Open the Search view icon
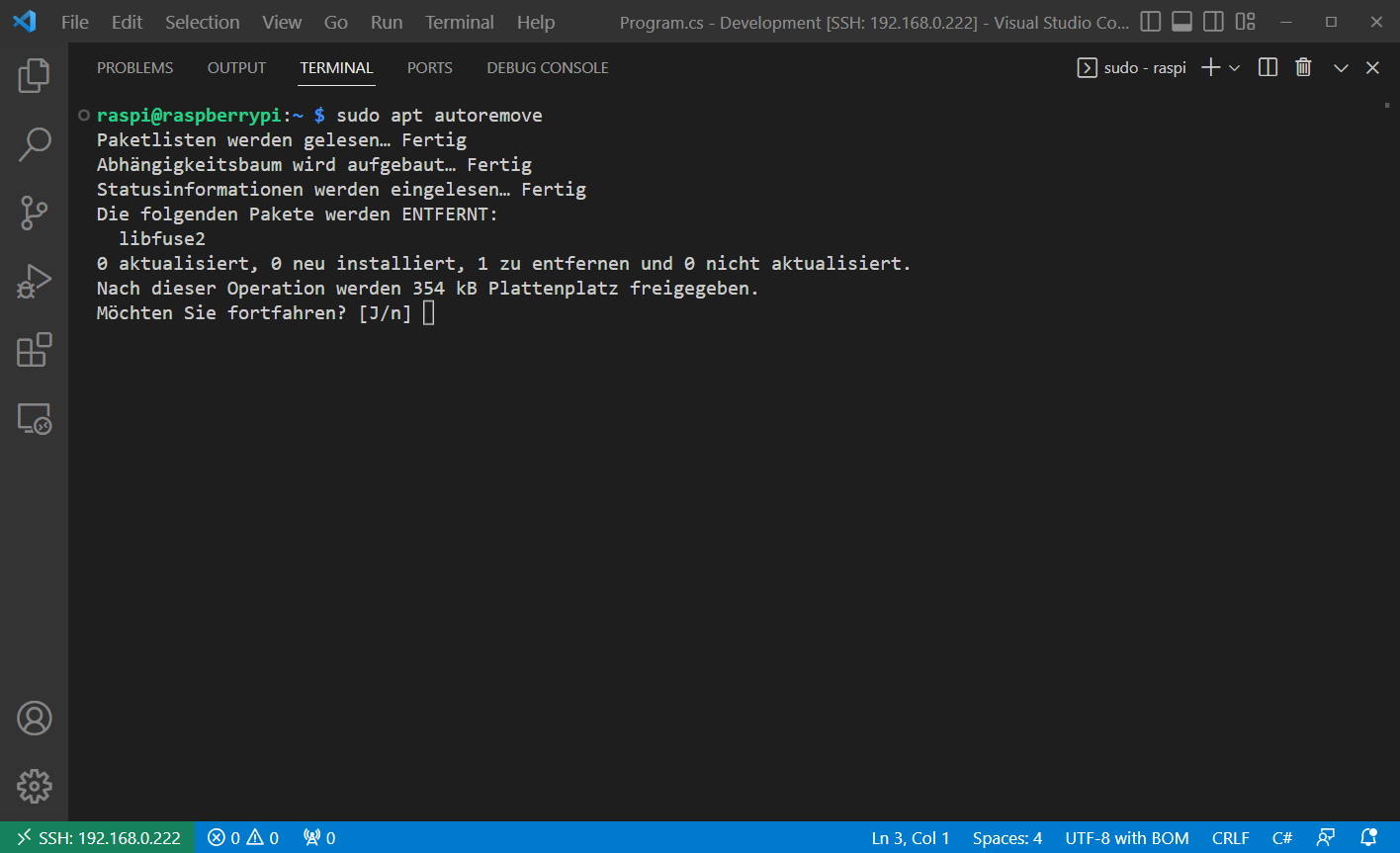This screenshot has height=853, width=1400. [34, 144]
